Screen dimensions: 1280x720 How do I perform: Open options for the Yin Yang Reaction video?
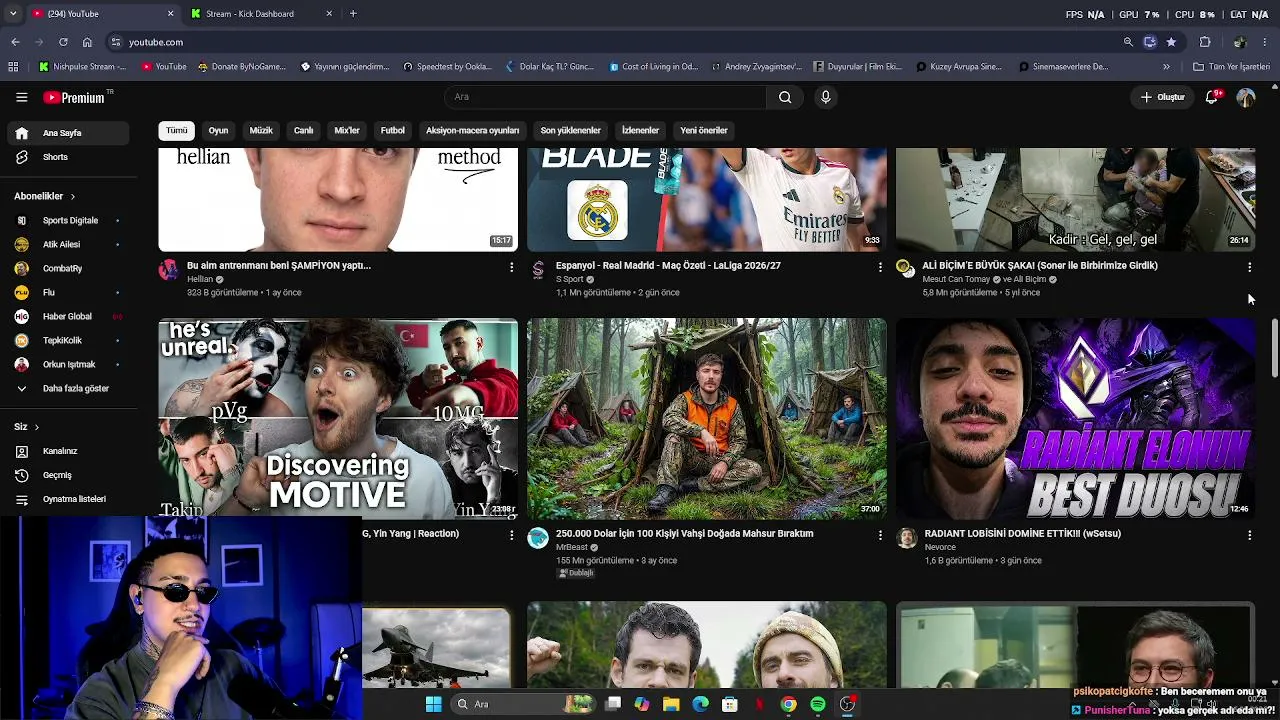click(x=511, y=535)
